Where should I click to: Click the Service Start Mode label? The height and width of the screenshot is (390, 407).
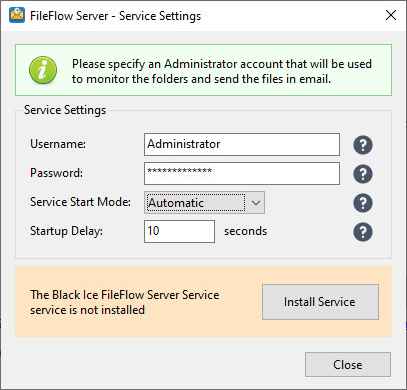(x=80, y=202)
